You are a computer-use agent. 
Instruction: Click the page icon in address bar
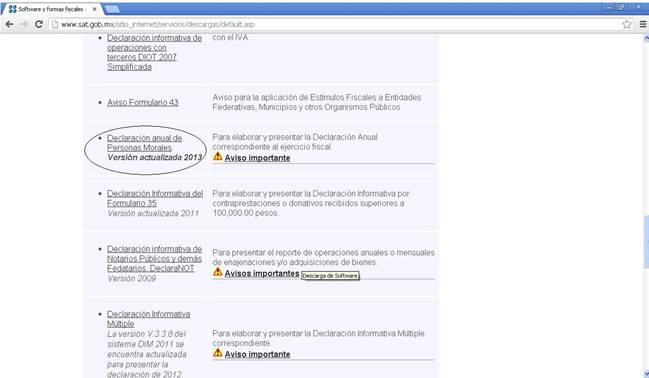[55, 24]
